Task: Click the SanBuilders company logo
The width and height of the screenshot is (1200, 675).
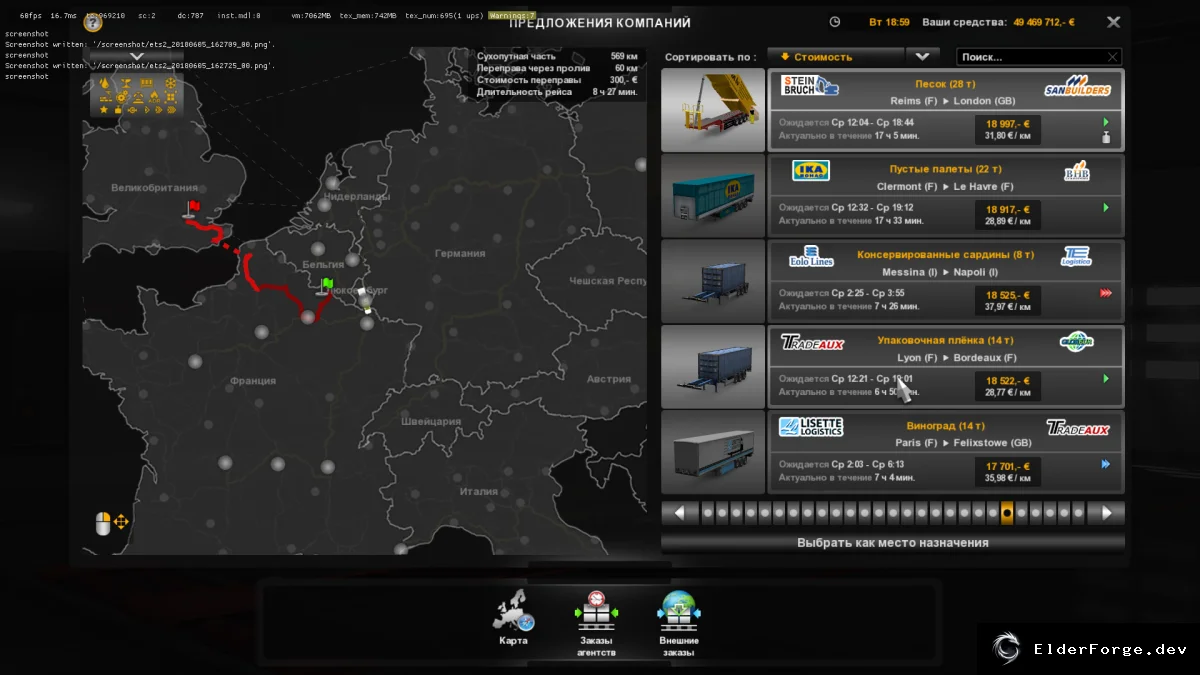Action: pyautogui.click(x=1077, y=86)
